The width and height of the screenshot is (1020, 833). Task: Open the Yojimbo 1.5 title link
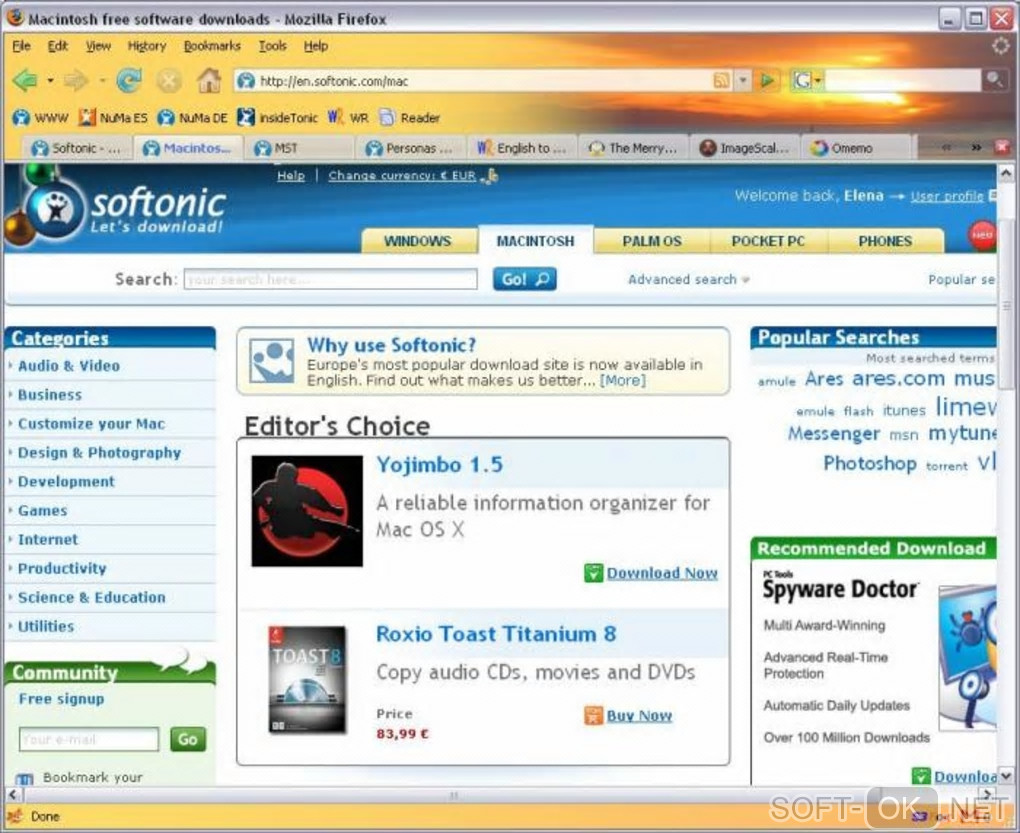(x=440, y=465)
